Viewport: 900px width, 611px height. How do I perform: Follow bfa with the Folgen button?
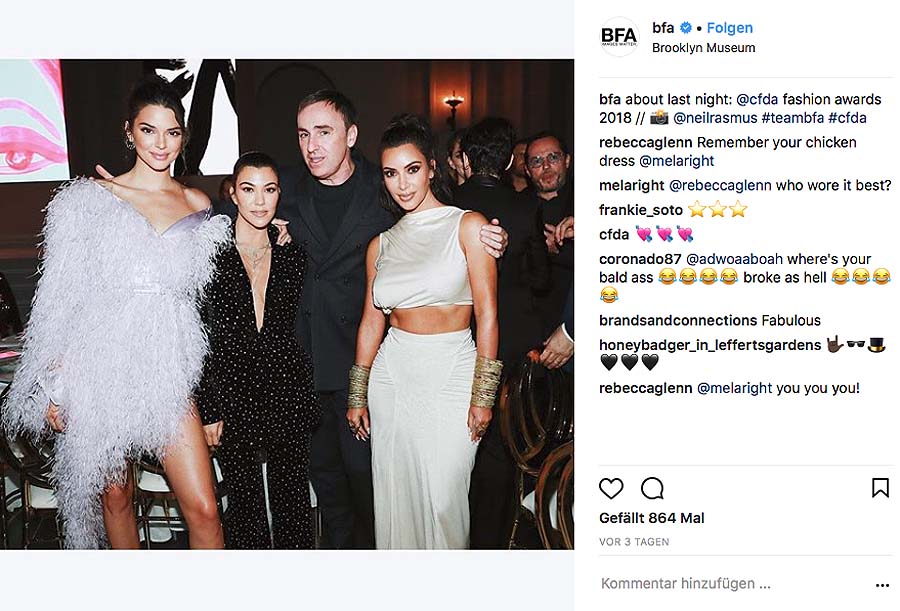tap(730, 28)
